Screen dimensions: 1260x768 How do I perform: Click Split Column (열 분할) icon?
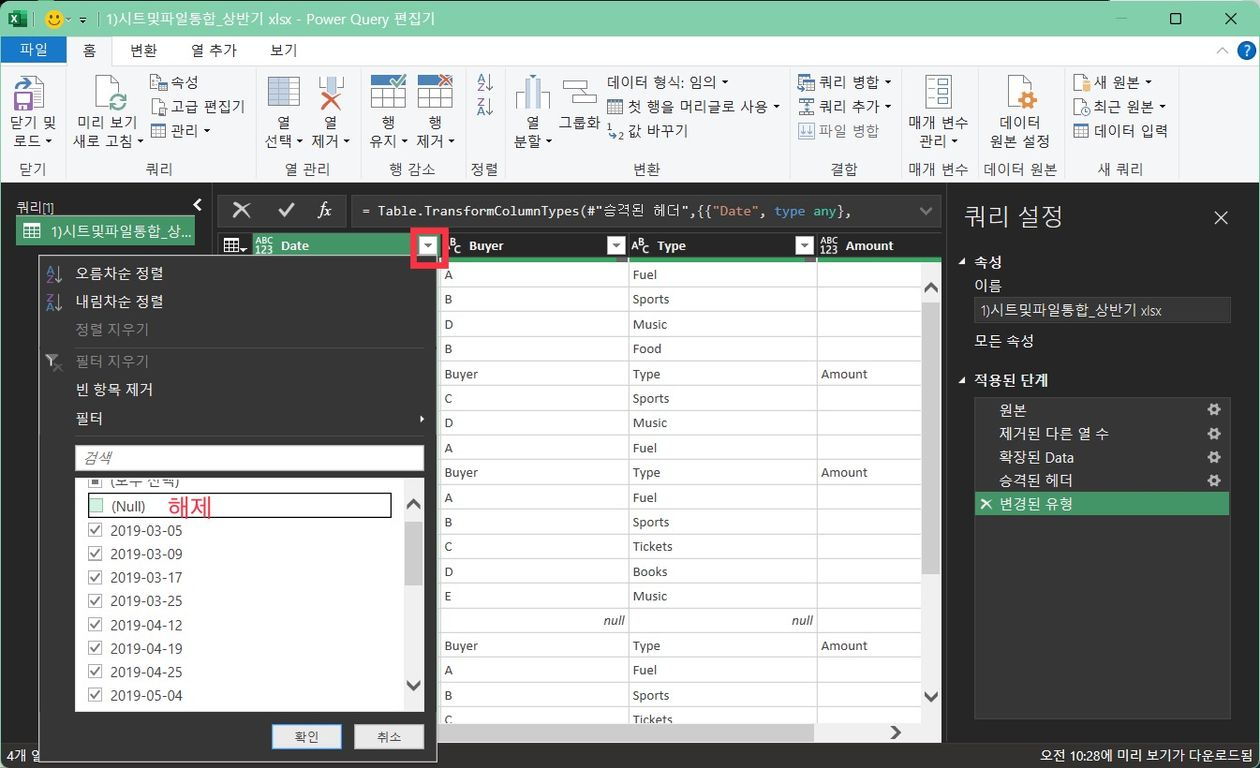coord(533,93)
